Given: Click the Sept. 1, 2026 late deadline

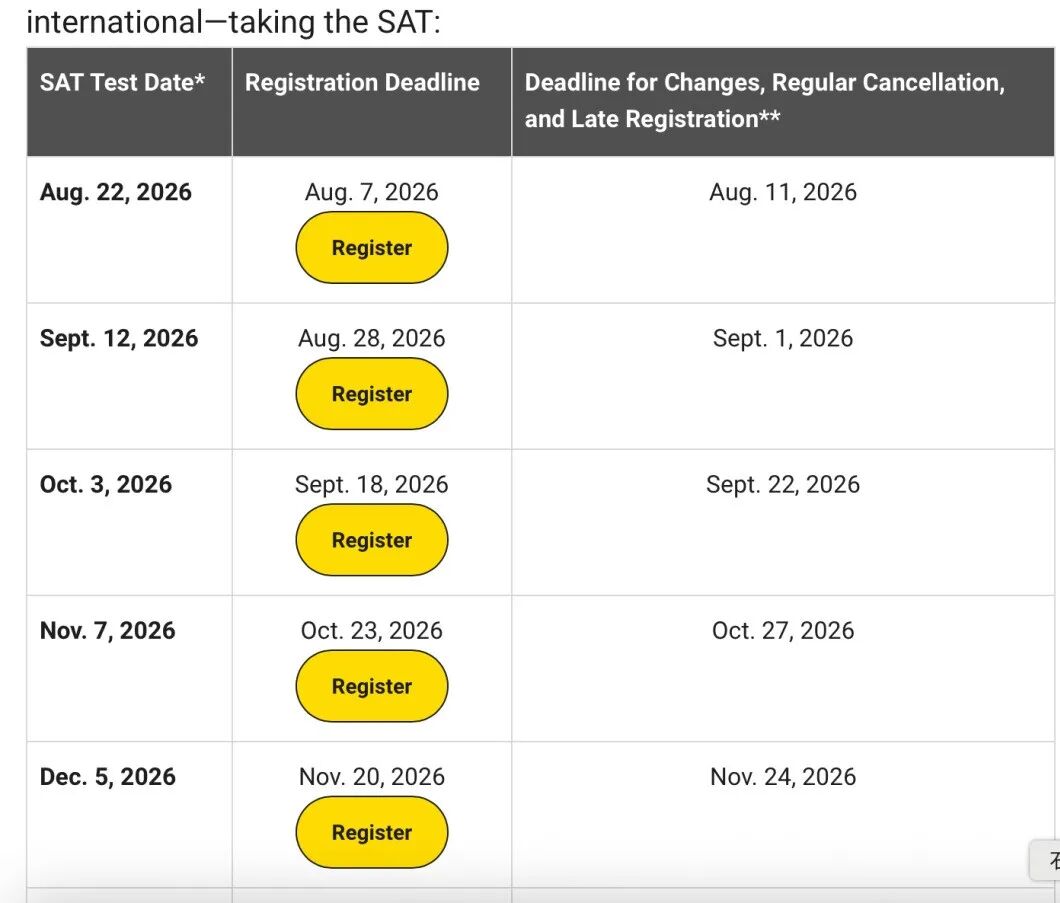Looking at the screenshot, I should pyautogui.click(x=783, y=338).
